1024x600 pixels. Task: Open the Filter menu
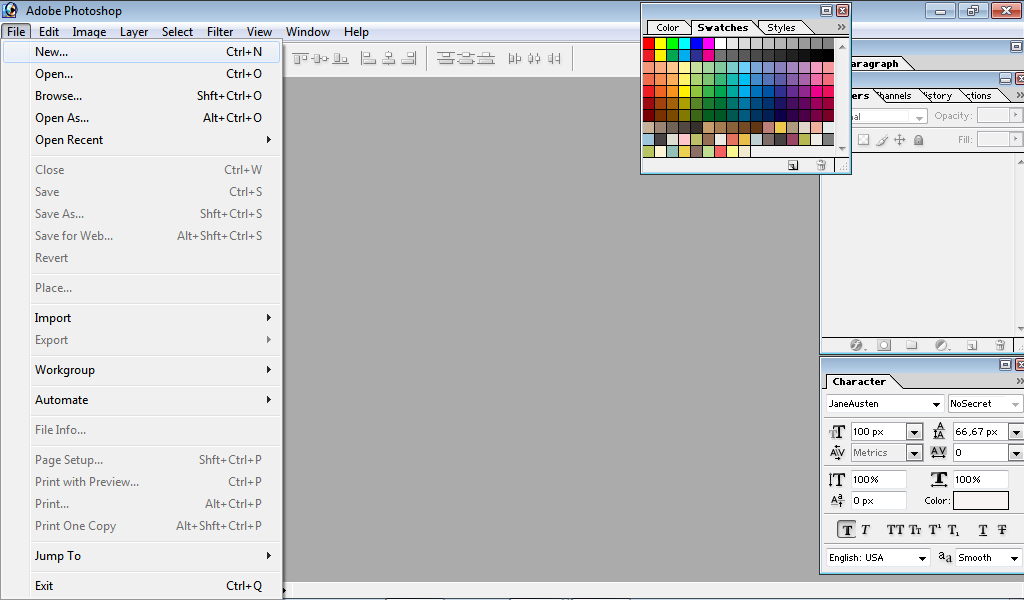pyautogui.click(x=220, y=31)
